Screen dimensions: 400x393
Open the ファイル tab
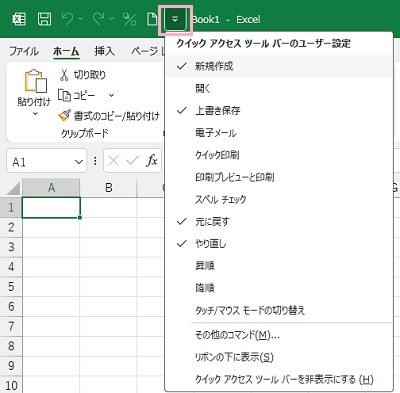tap(24, 51)
